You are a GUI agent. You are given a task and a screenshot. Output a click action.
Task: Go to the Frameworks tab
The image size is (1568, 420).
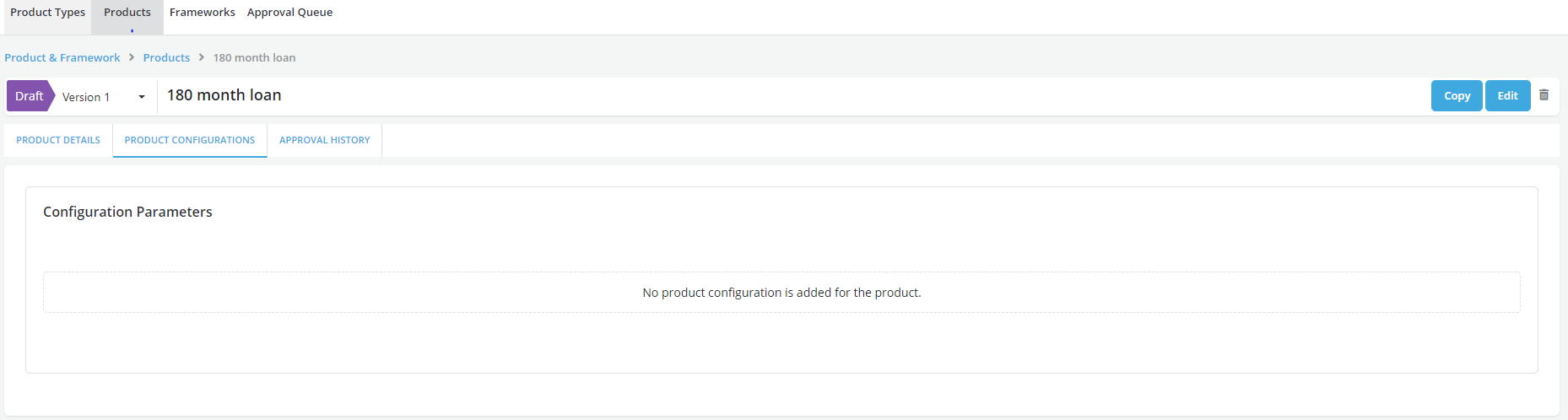202,13
